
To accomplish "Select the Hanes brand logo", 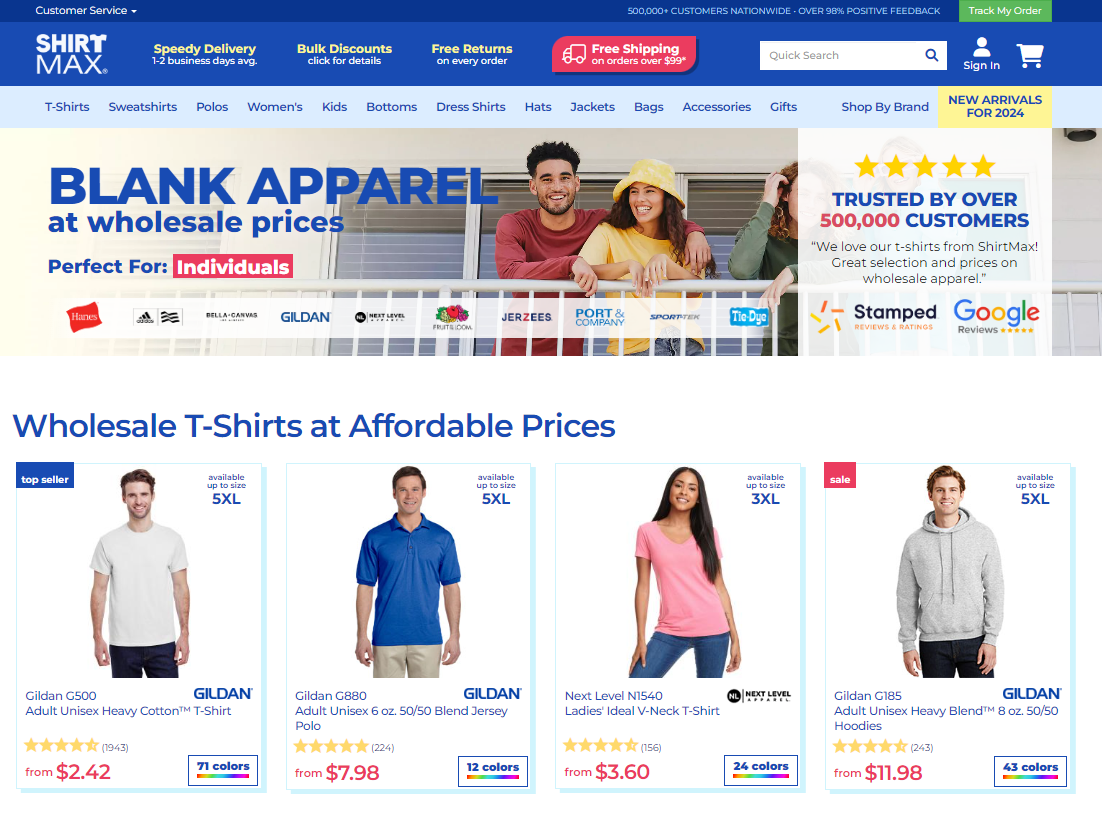I will coord(84,317).
